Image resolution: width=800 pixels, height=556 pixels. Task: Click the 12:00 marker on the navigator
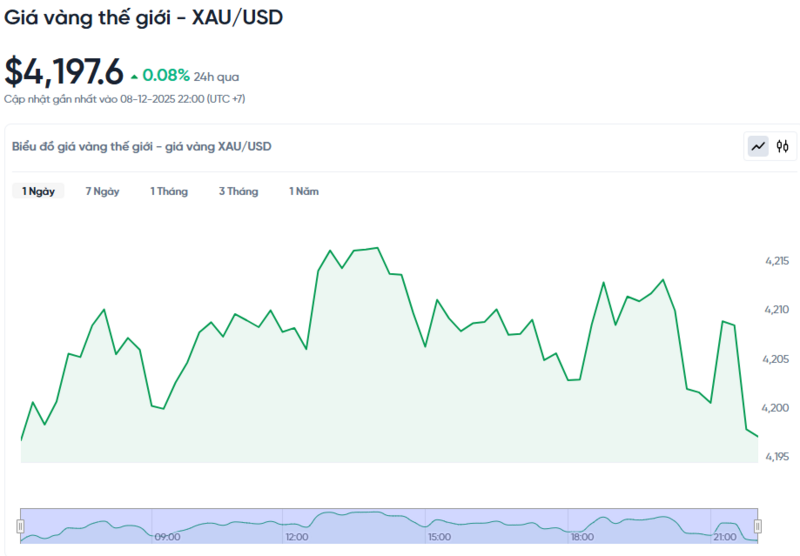pos(297,537)
